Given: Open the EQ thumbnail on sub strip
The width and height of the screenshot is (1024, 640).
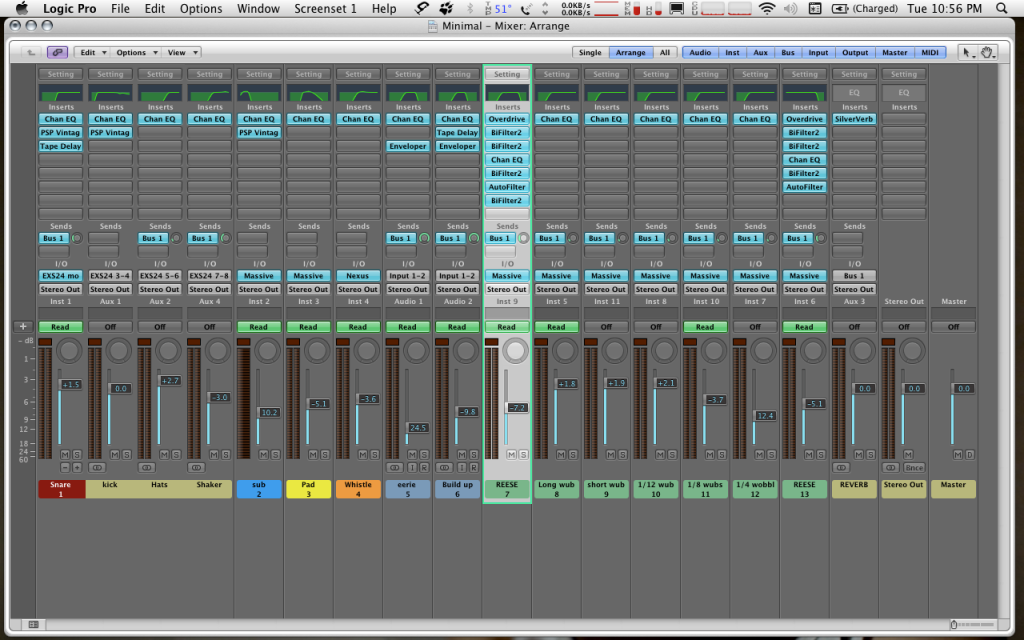Looking at the screenshot, I should coord(259,93).
